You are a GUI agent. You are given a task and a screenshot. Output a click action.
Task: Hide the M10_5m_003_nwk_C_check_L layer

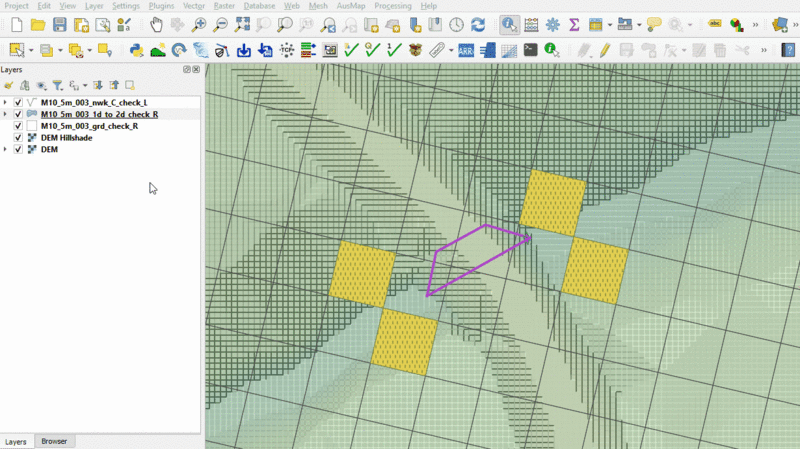pos(18,102)
